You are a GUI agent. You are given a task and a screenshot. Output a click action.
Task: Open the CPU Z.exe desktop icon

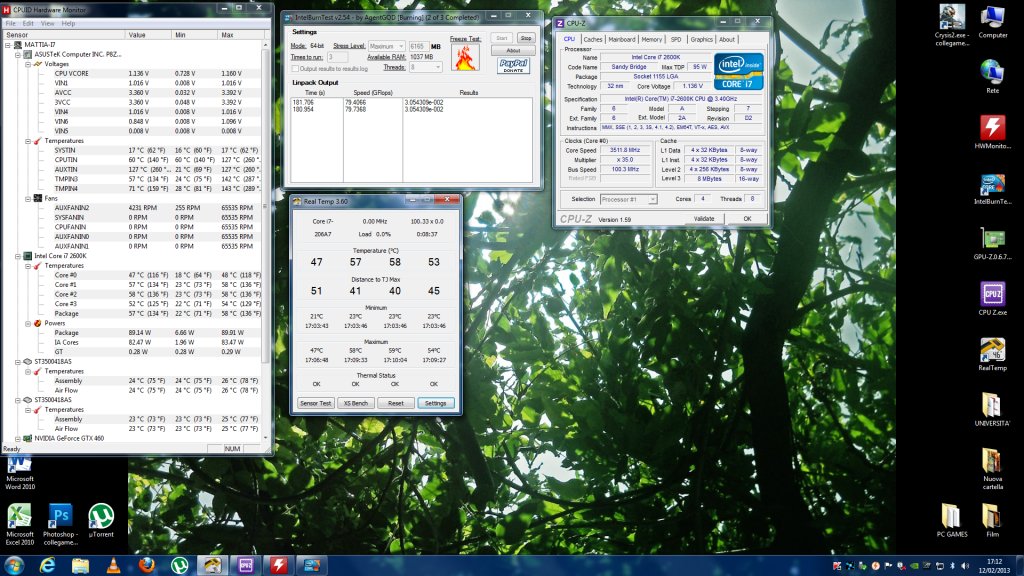[x=992, y=299]
